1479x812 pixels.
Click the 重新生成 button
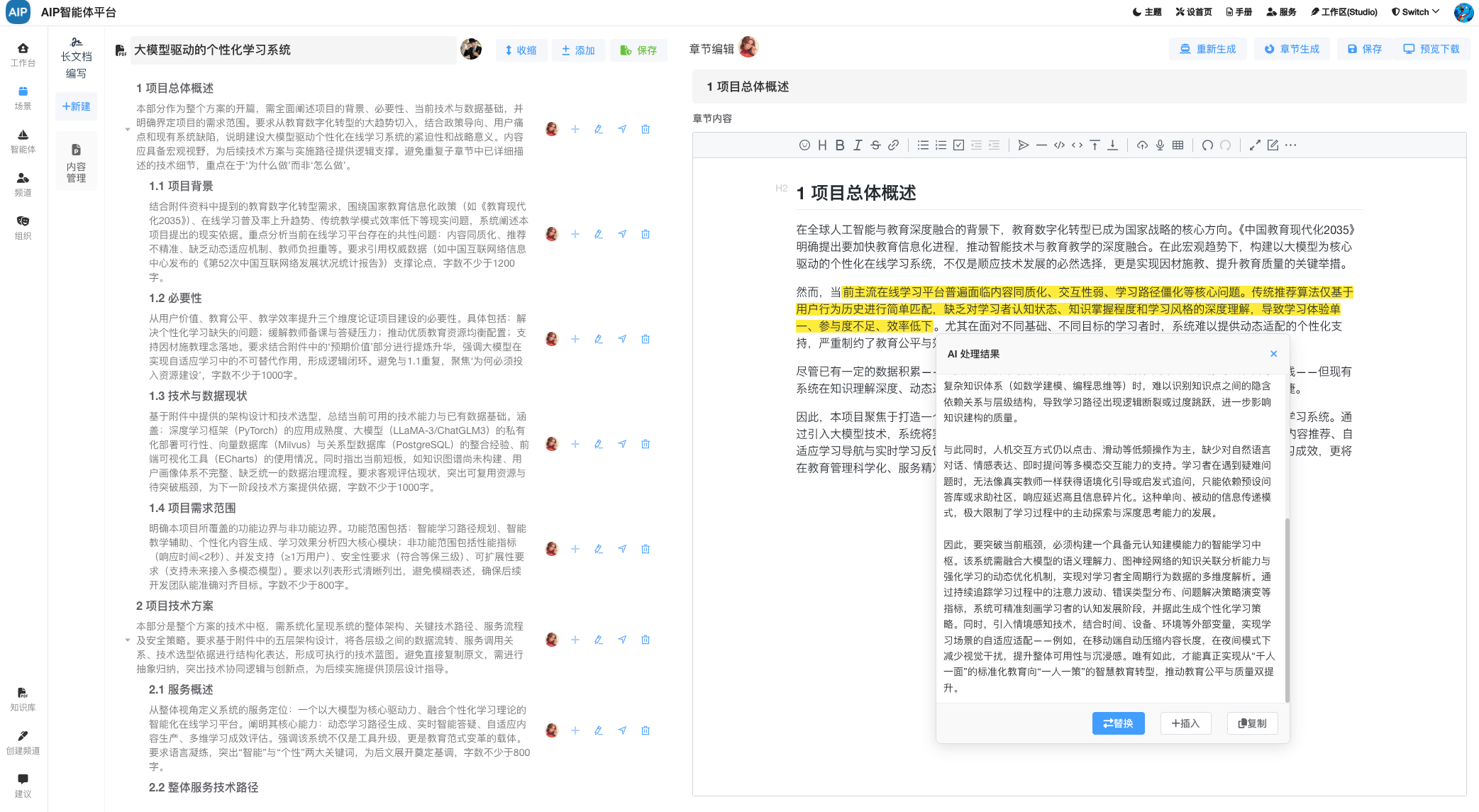click(1207, 49)
